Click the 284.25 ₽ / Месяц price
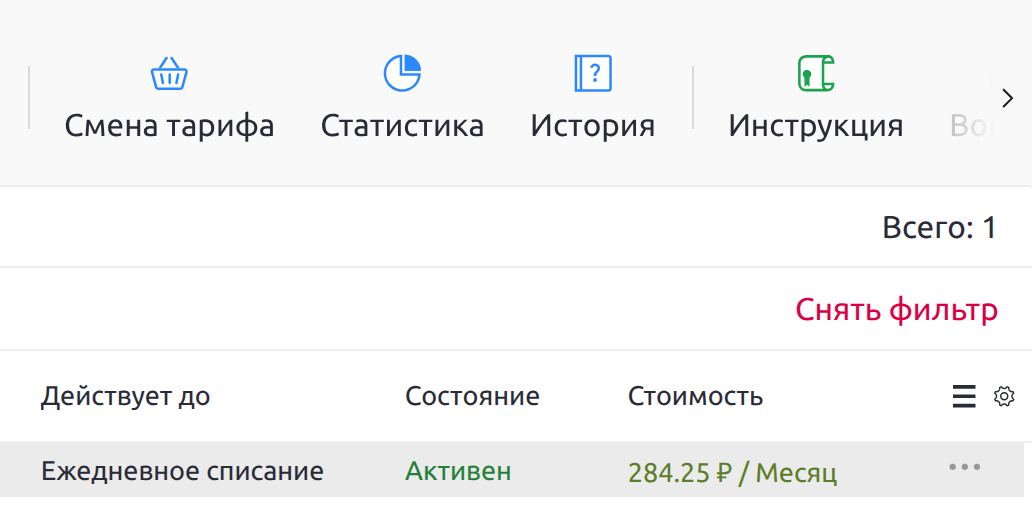The height and width of the screenshot is (526, 1032). [x=732, y=472]
